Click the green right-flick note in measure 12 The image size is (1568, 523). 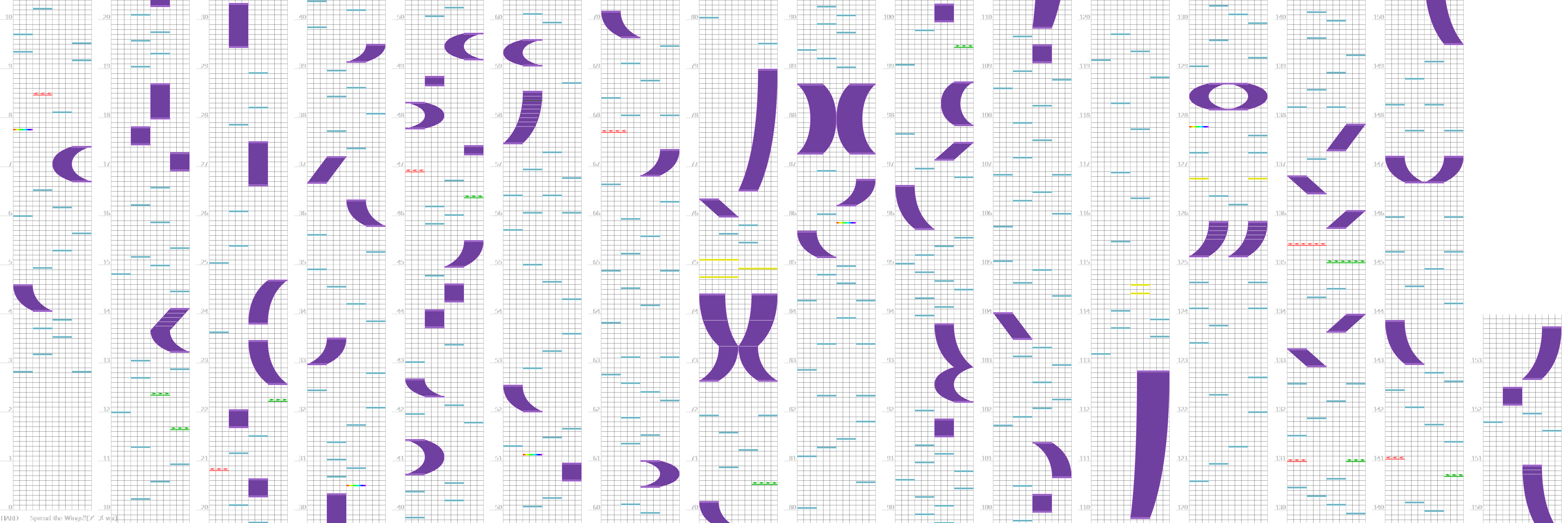(160, 394)
